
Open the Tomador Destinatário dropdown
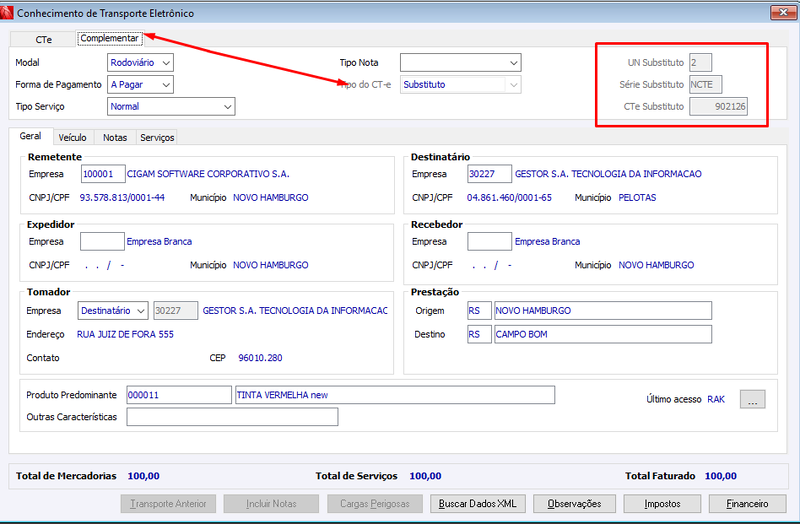(113, 311)
